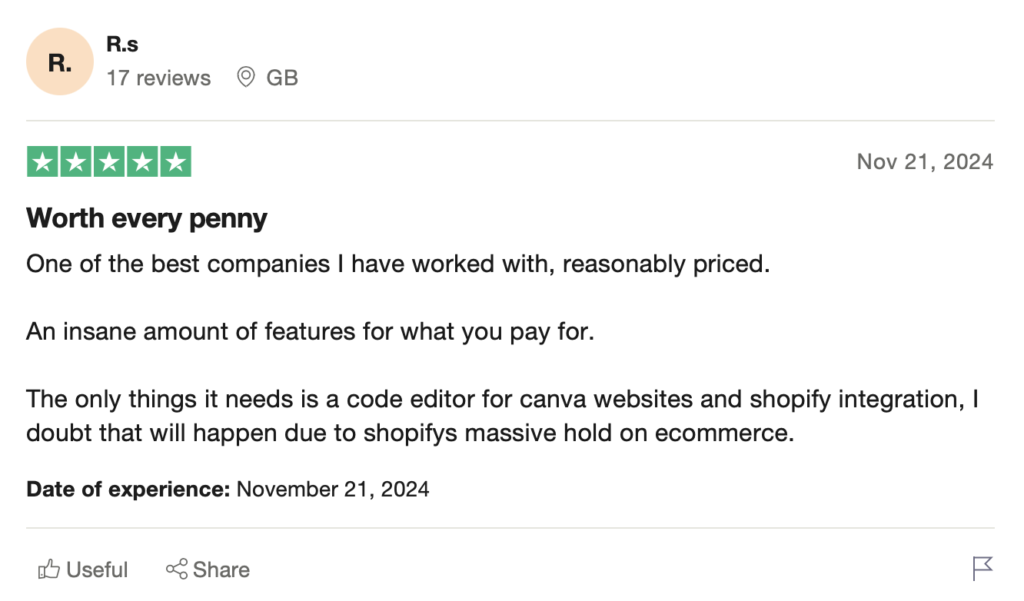
Task: Click the first green rating star
Action: [42, 162]
